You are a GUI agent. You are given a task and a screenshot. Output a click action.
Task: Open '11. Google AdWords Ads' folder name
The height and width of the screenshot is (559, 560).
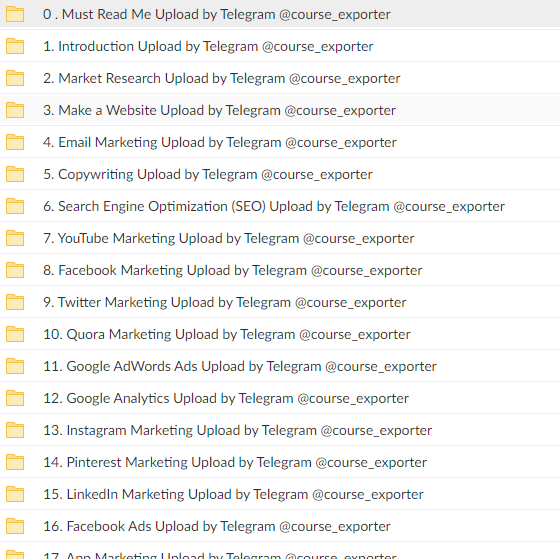coord(240,366)
